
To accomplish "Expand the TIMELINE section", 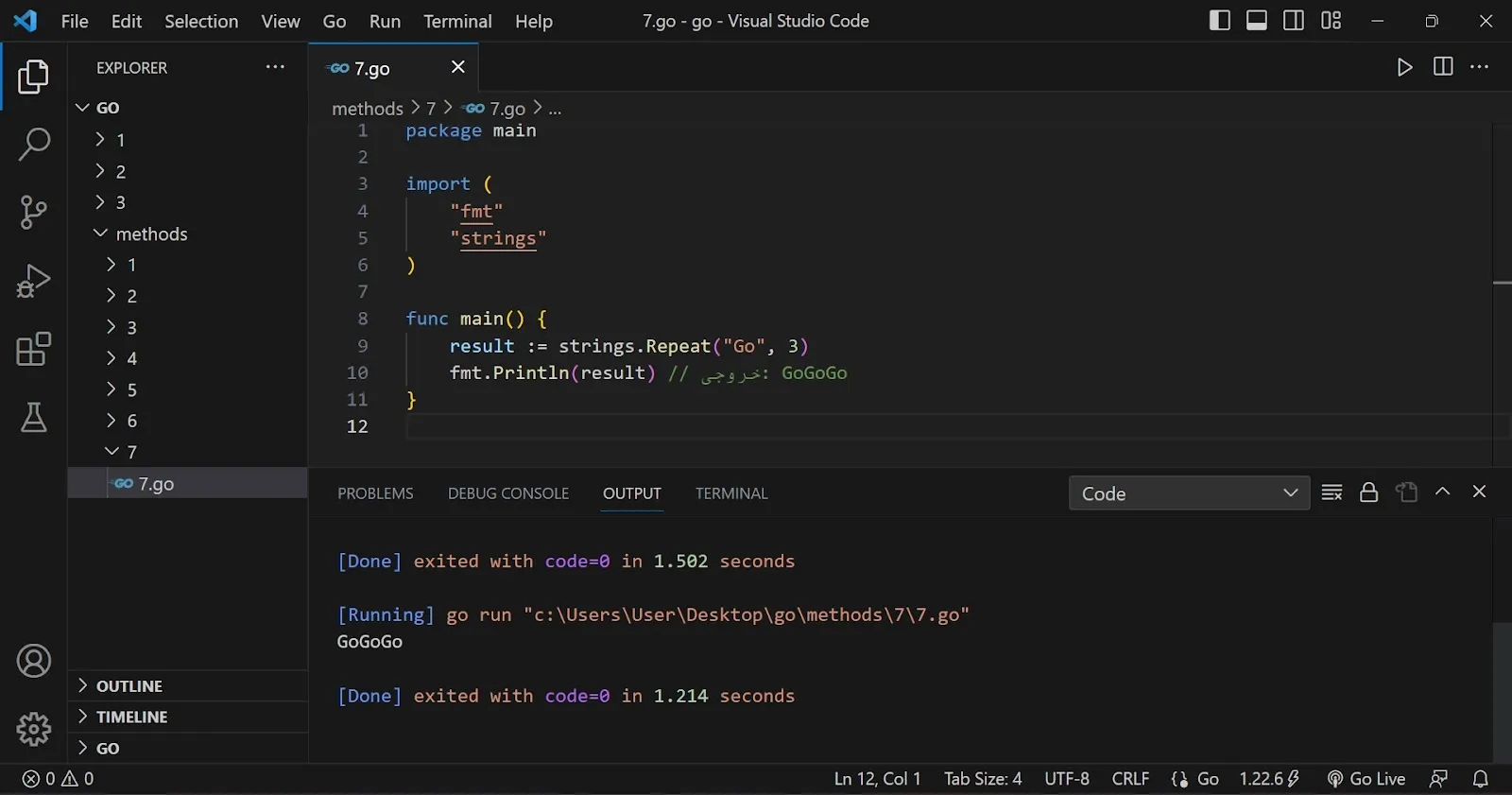I will (188, 717).
